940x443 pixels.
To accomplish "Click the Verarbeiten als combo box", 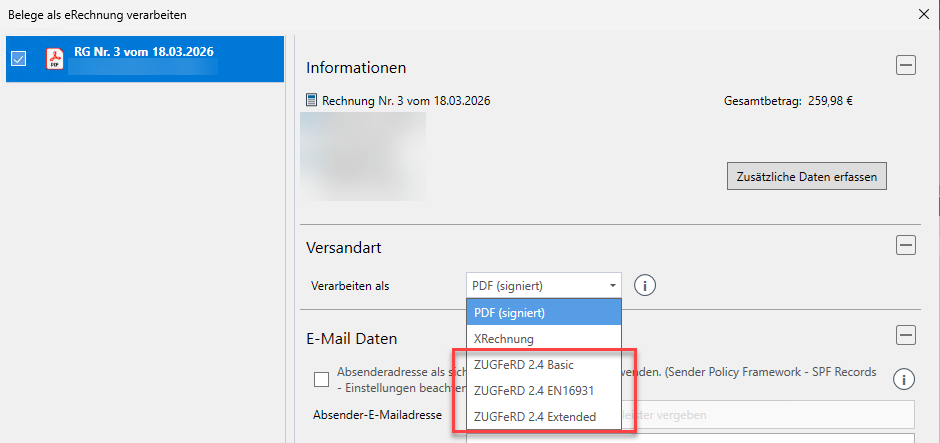I will click(543, 286).
